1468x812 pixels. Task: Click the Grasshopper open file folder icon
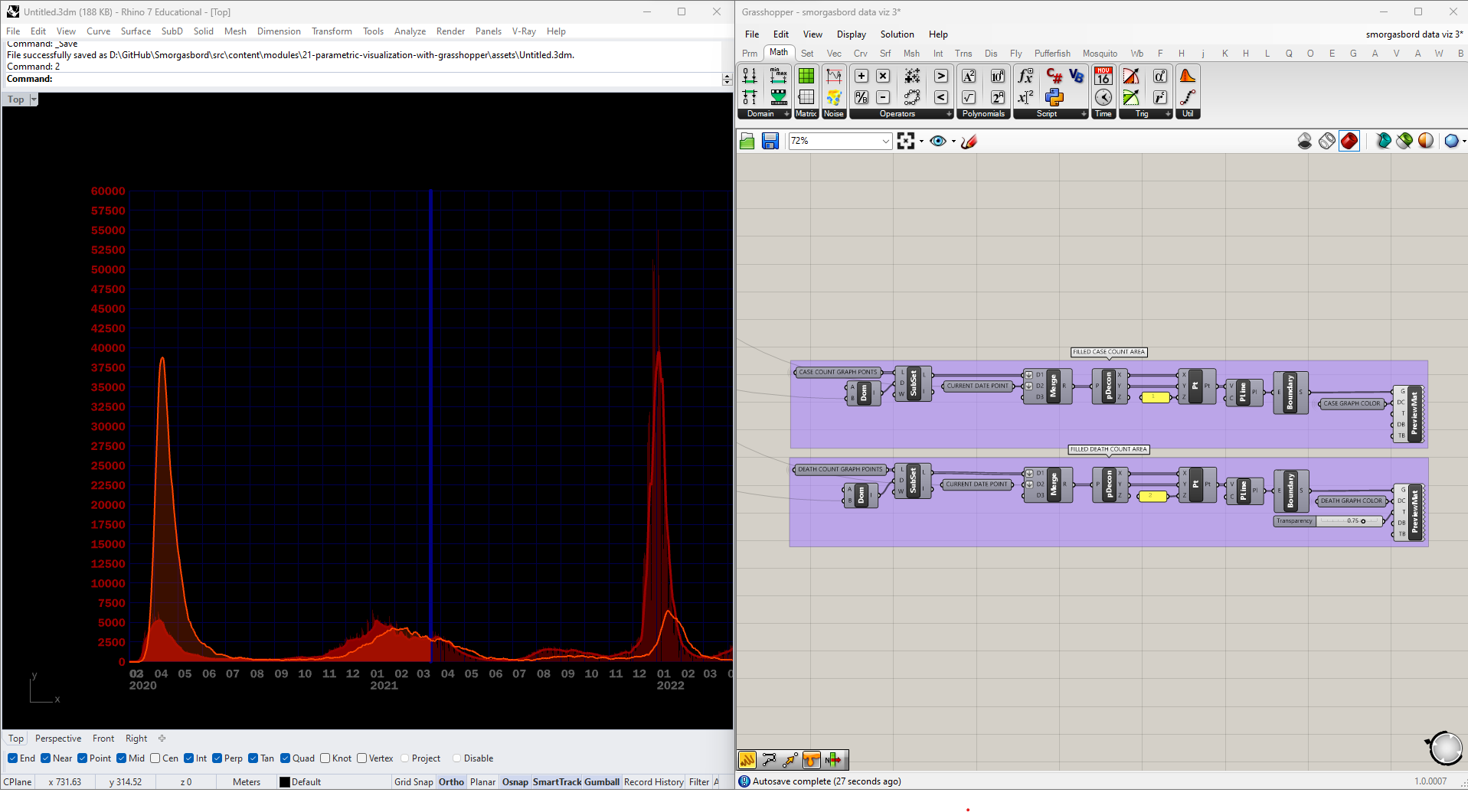tap(747, 141)
